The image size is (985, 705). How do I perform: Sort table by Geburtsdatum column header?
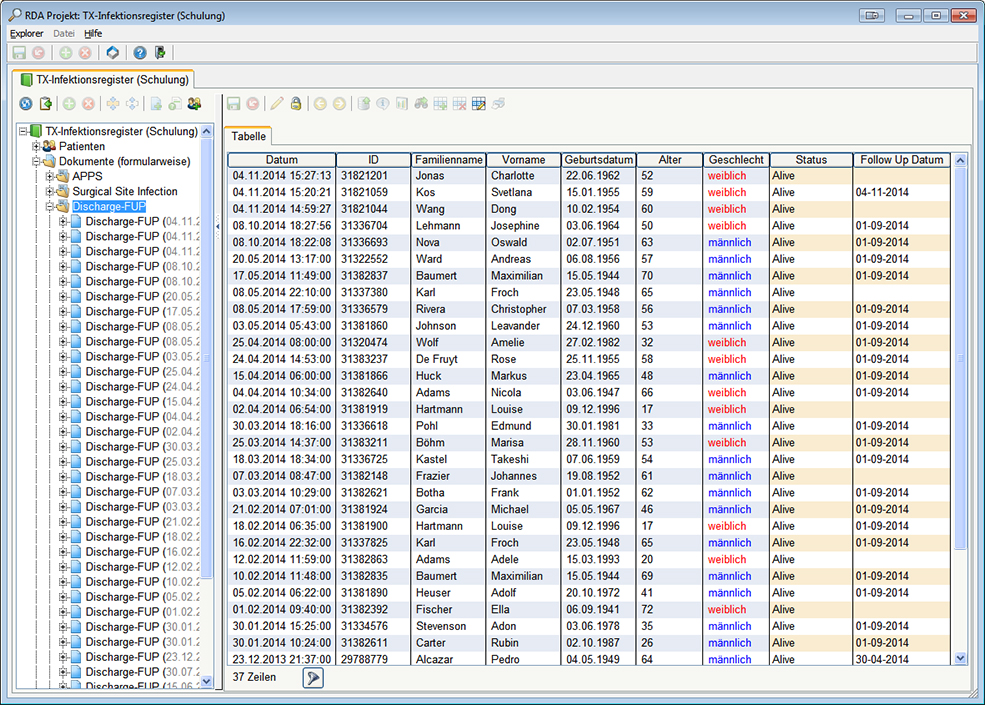598,160
